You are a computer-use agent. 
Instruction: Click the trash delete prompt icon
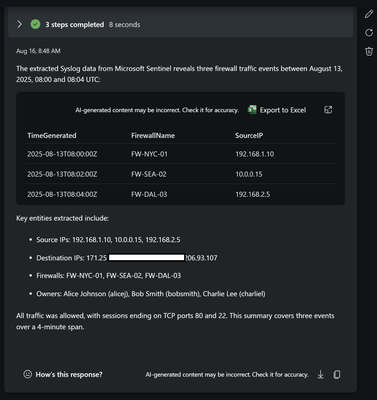pos(369,51)
